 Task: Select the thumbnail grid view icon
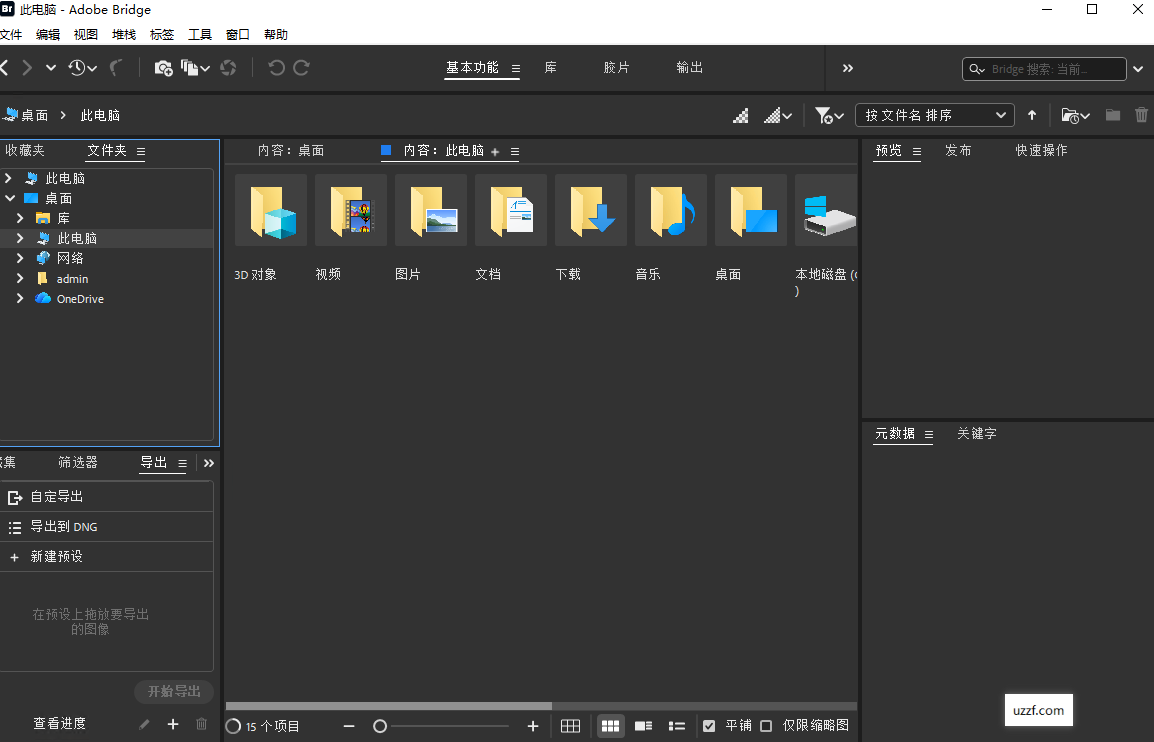(610, 726)
